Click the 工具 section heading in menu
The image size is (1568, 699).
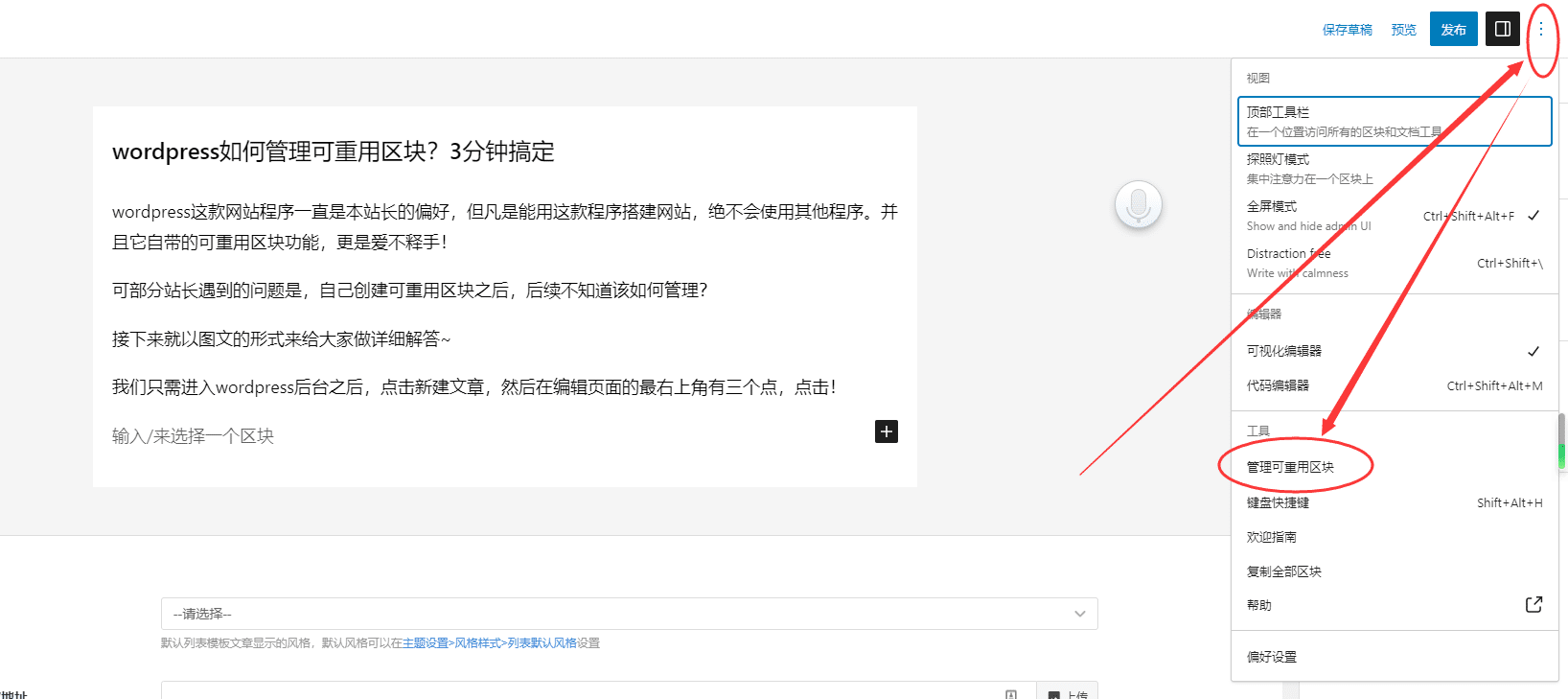pos(1257,431)
